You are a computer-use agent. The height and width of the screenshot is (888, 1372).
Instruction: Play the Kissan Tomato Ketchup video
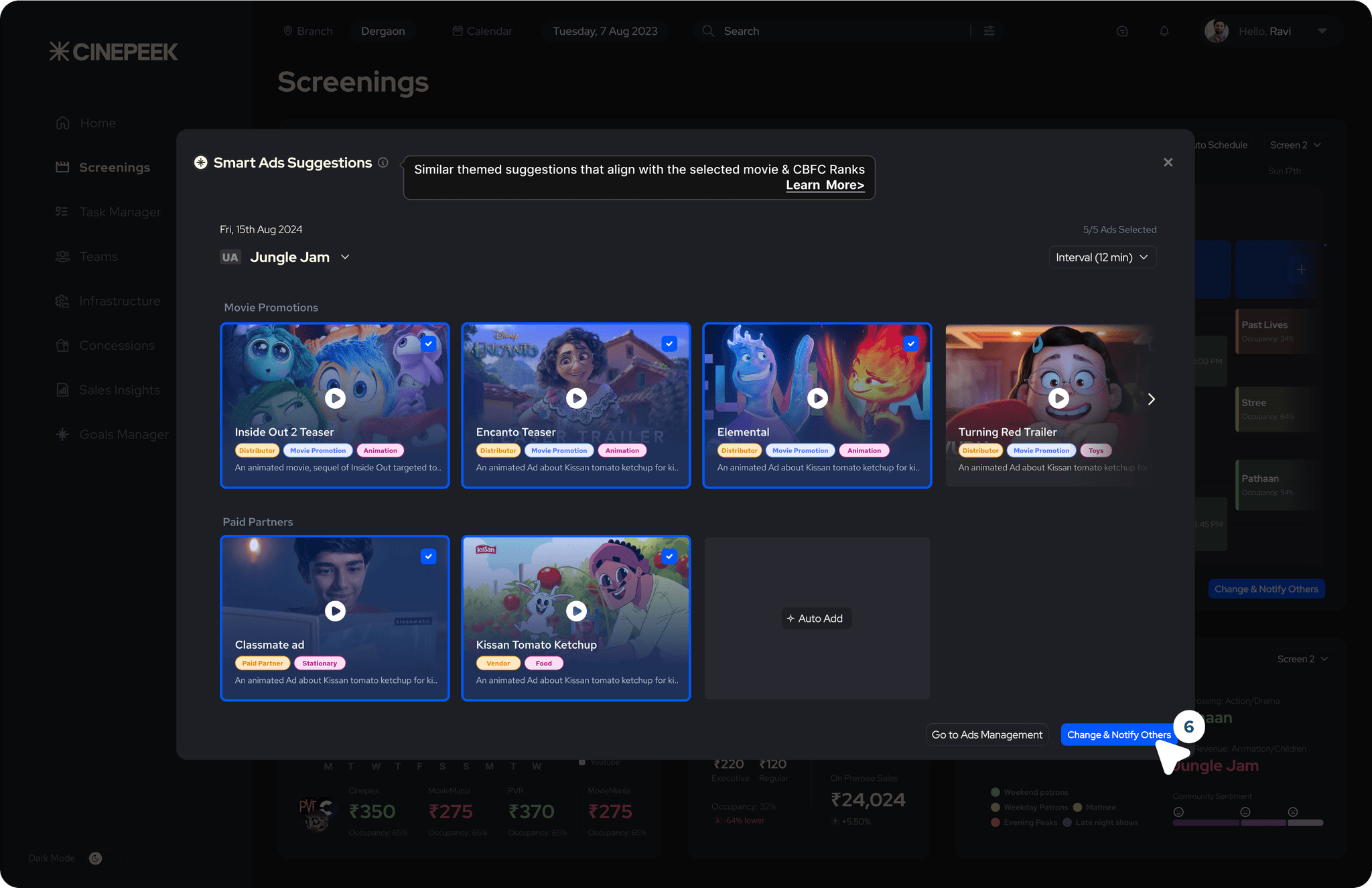coord(576,611)
